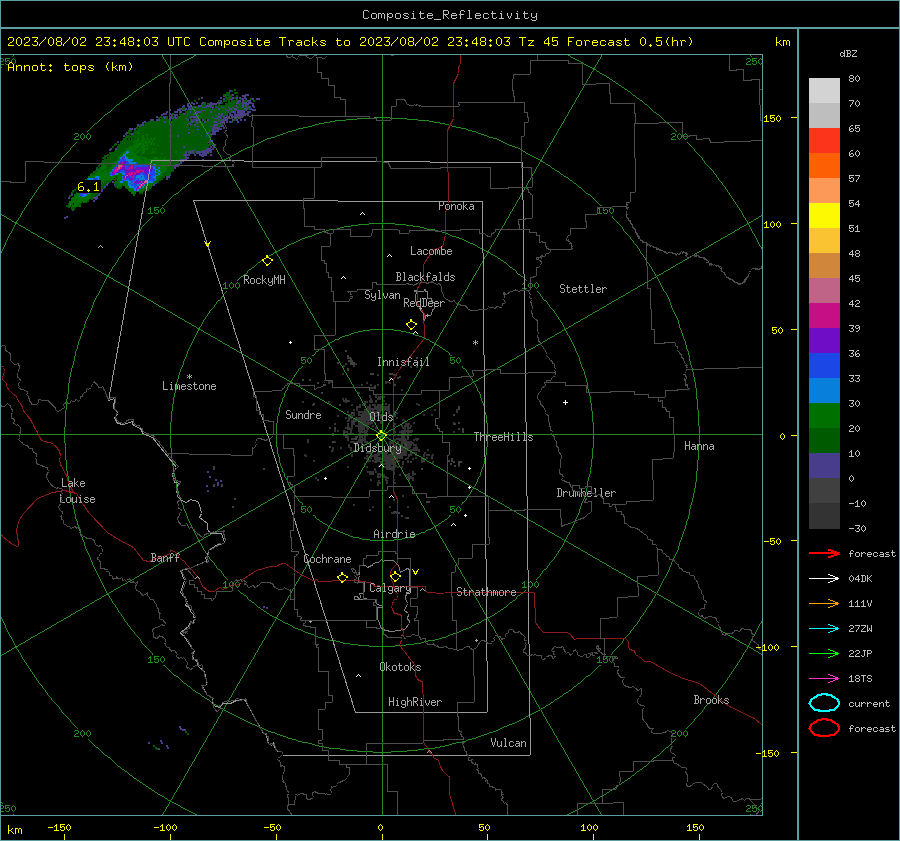
Task: Click the Calgary city label
Action: [390, 588]
